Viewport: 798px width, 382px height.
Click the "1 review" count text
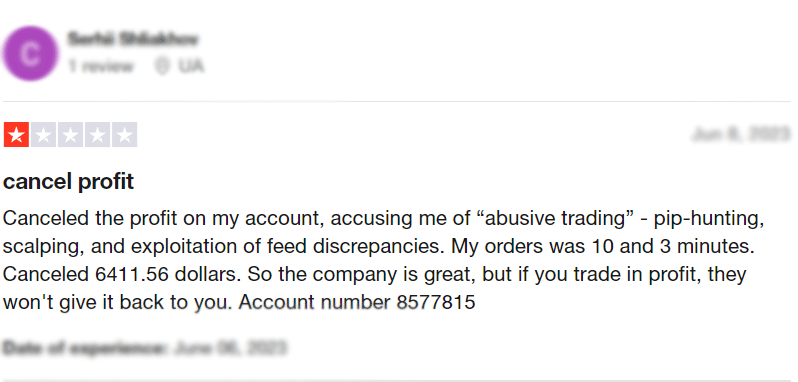101,66
